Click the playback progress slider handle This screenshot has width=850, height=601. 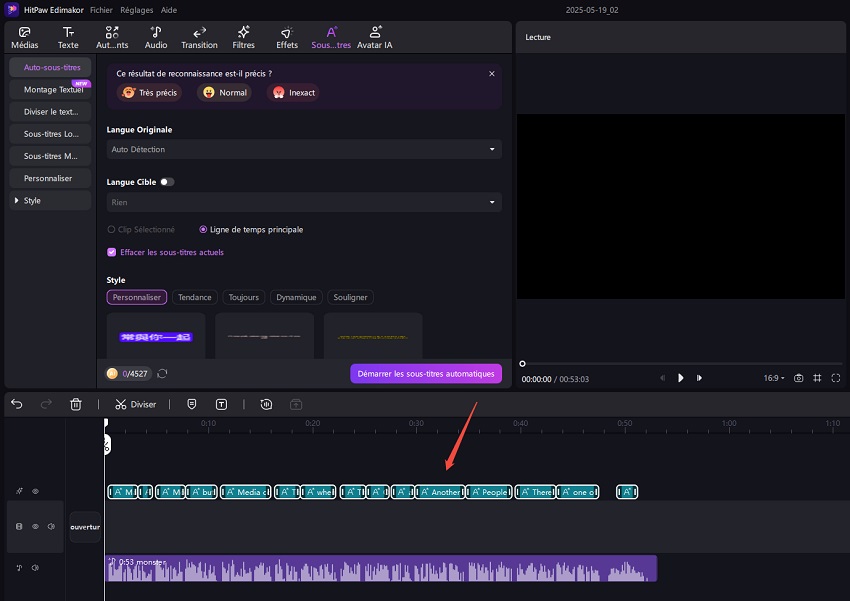(522, 364)
